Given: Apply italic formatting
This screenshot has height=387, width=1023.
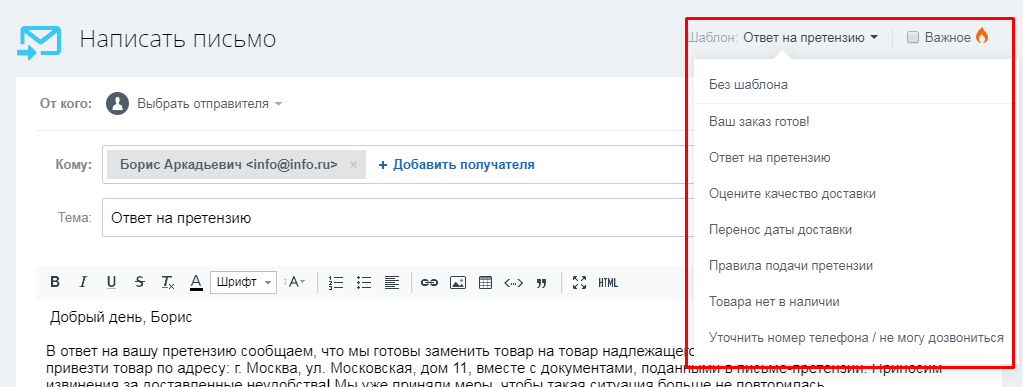Looking at the screenshot, I should click(x=83, y=283).
